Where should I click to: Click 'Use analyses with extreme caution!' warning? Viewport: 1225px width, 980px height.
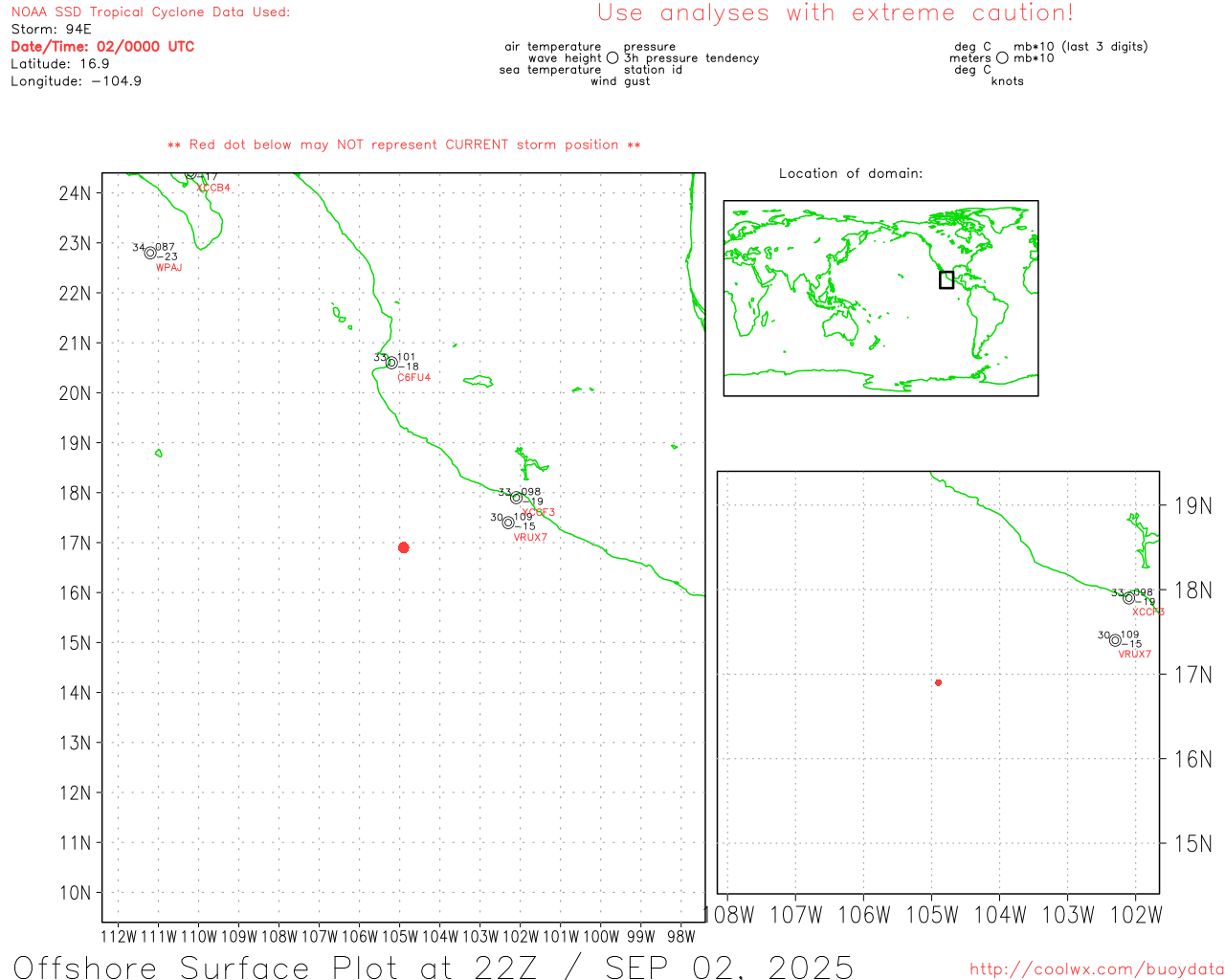tap(835, 13)
